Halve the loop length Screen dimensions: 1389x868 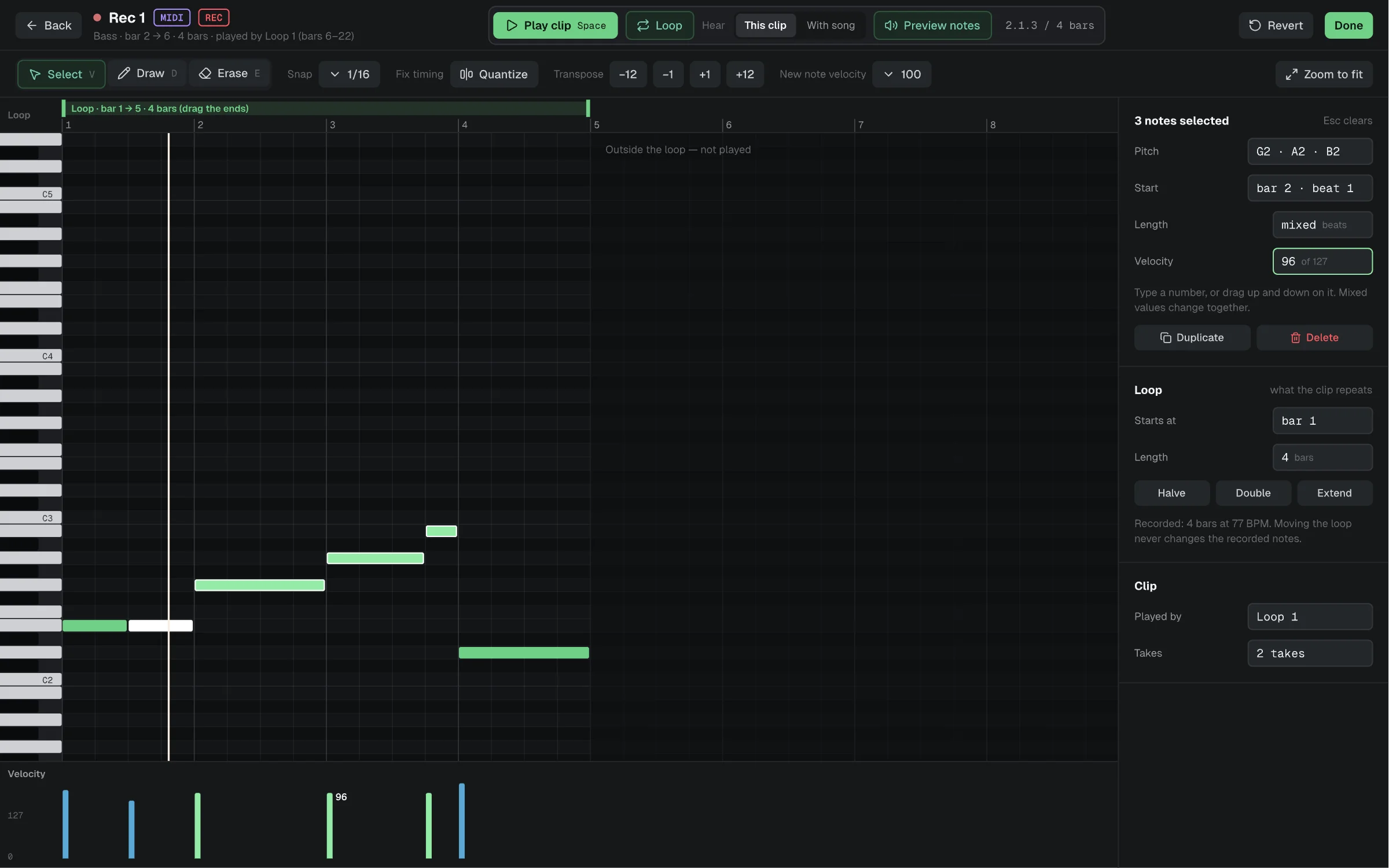(1171, 493)
